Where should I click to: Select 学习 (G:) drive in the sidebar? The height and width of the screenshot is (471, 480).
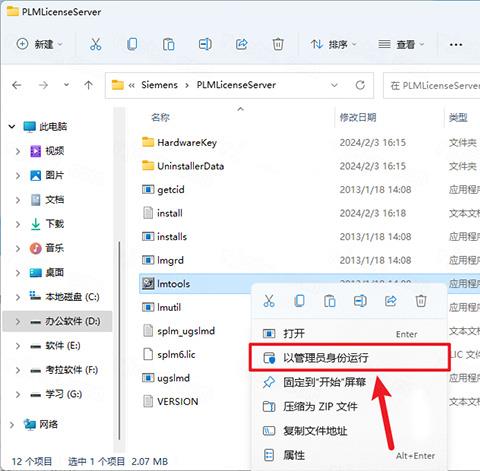coord(63,394)
